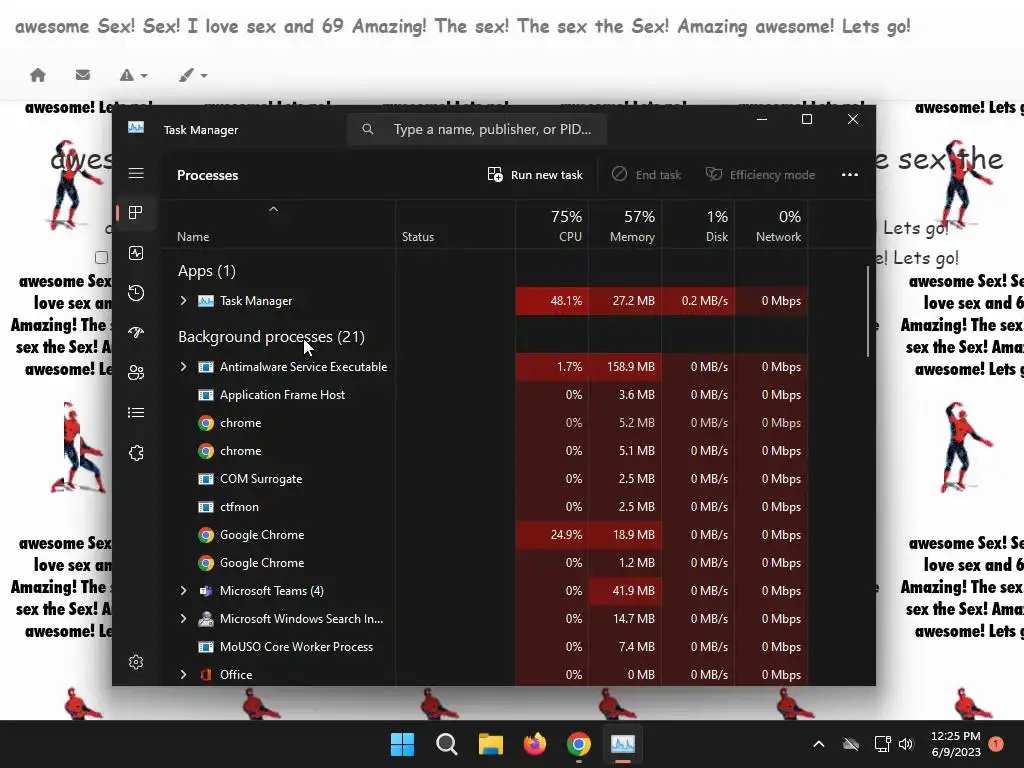Open the Windows Start menu
Viewport: 1024px width, 768px height.
coord(402,744)
